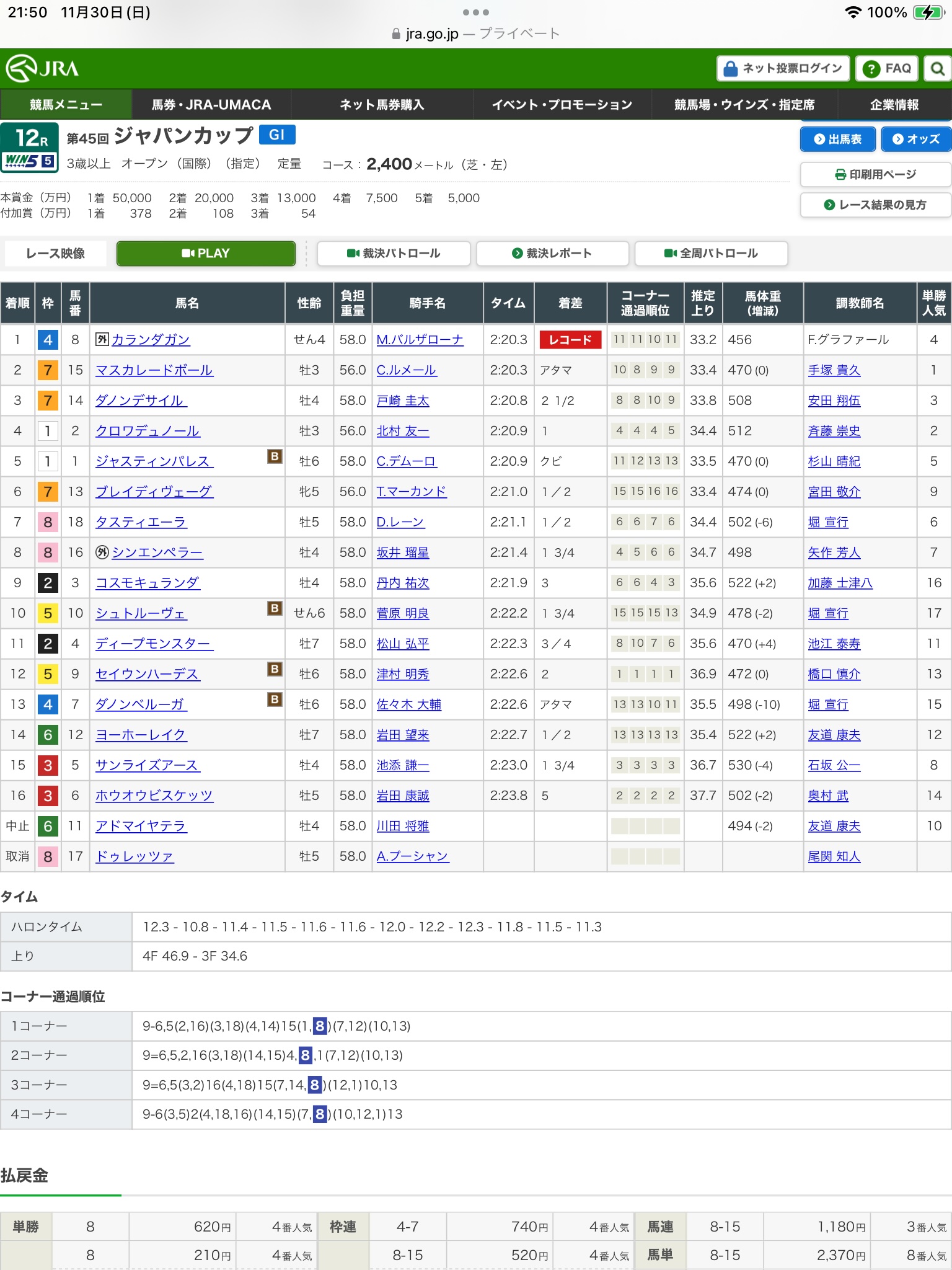Open the 全周パトロール video
Viewport: 952px width, 1270px height.
tap(711, 253)
